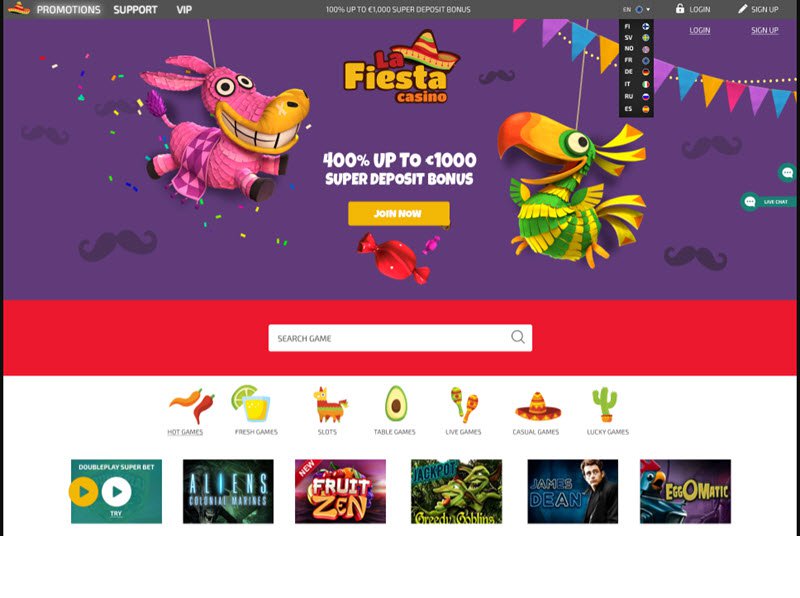Open the Support menu item
Viewport: 800px width, 598px height.
[x=135, y=10]
